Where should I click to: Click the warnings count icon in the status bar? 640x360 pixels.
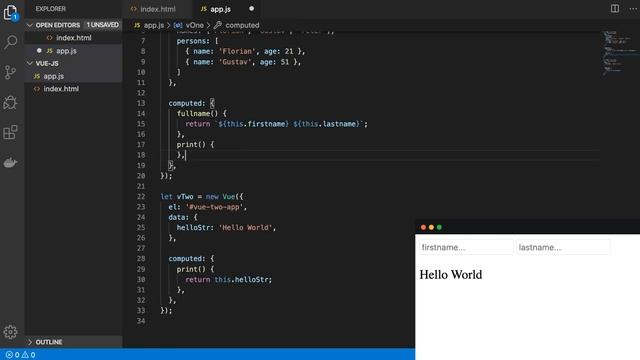25,355
